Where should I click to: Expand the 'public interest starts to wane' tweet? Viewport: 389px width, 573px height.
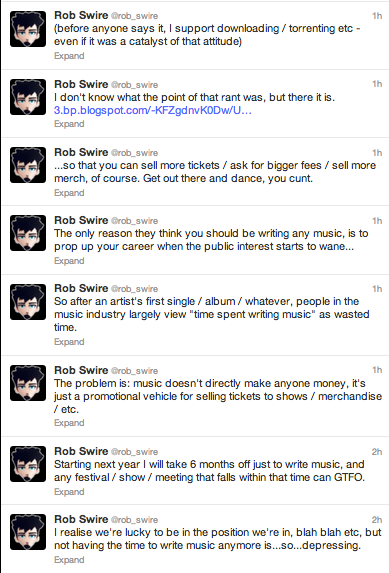(x=69, y=261)
